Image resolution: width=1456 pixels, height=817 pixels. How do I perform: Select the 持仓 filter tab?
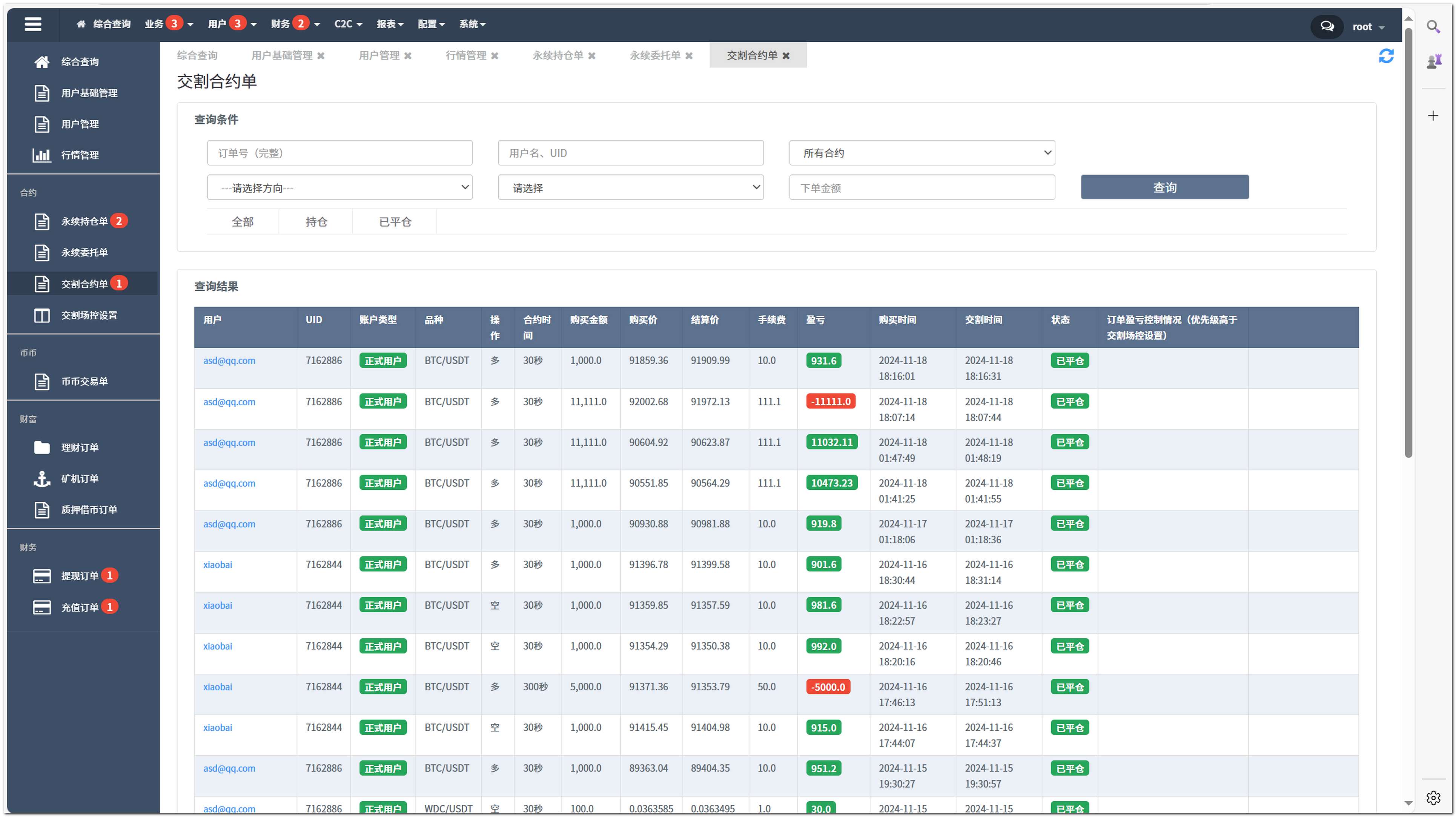316,222
